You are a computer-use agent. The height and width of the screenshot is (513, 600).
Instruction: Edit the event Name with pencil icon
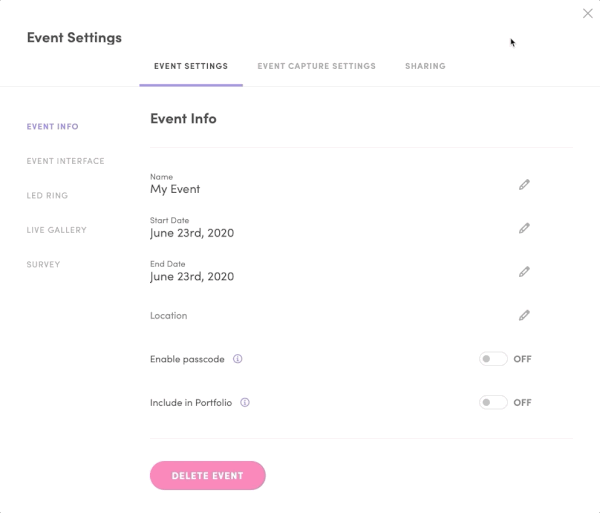[x=524, y=185]
